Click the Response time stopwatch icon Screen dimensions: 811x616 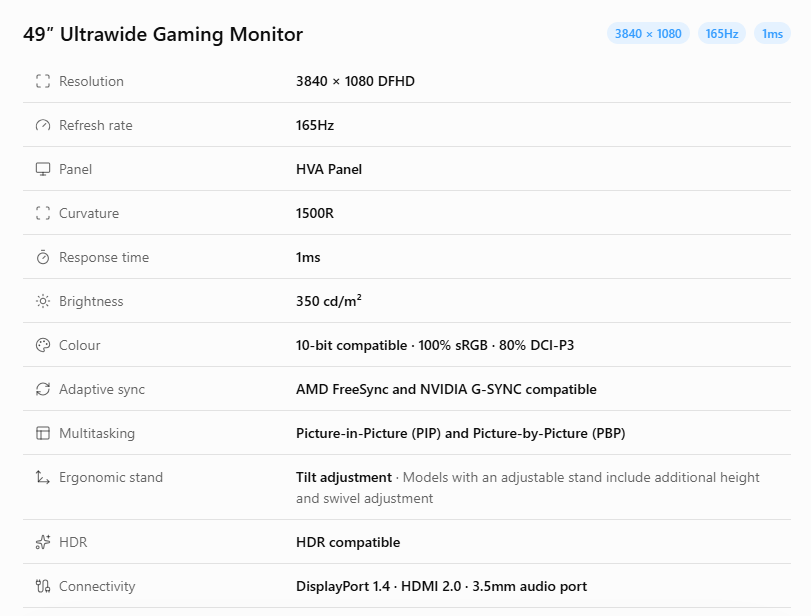[x=43, y=257]
